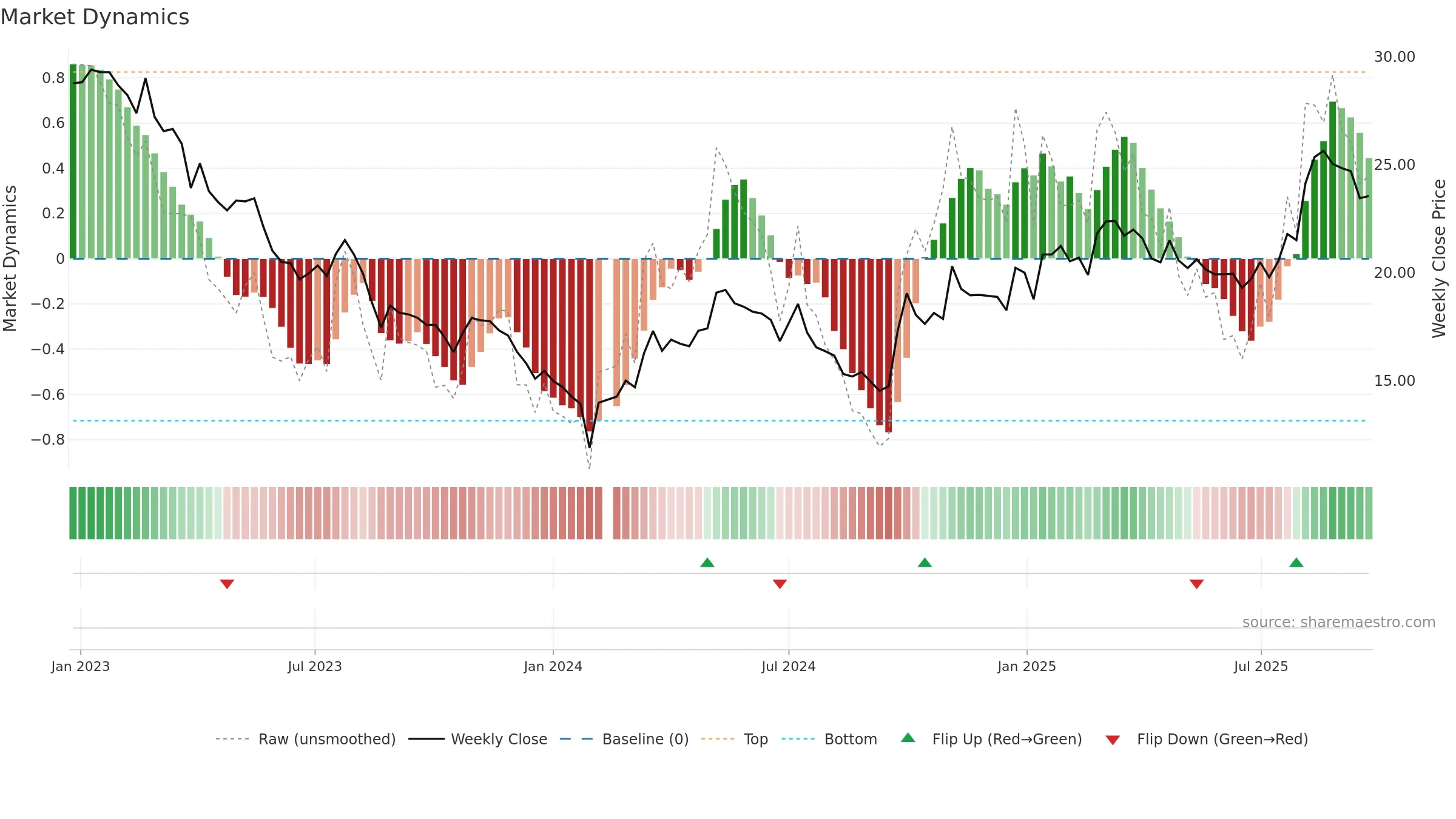This screenshot has width=1456, height=819.
Task: Click the green Flip Up triangle icon in legend
Action: tap(908, 738)
